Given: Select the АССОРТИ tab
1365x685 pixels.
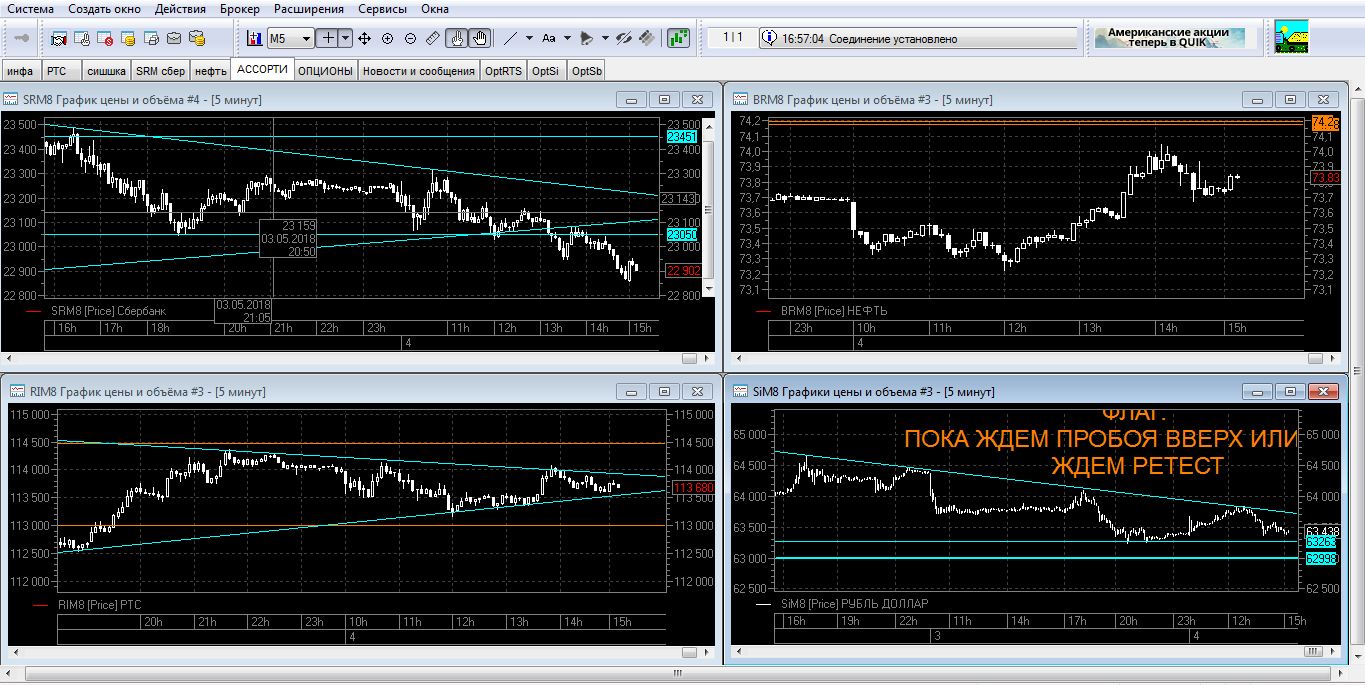Looking at the screenshot, I should [263, 70].
